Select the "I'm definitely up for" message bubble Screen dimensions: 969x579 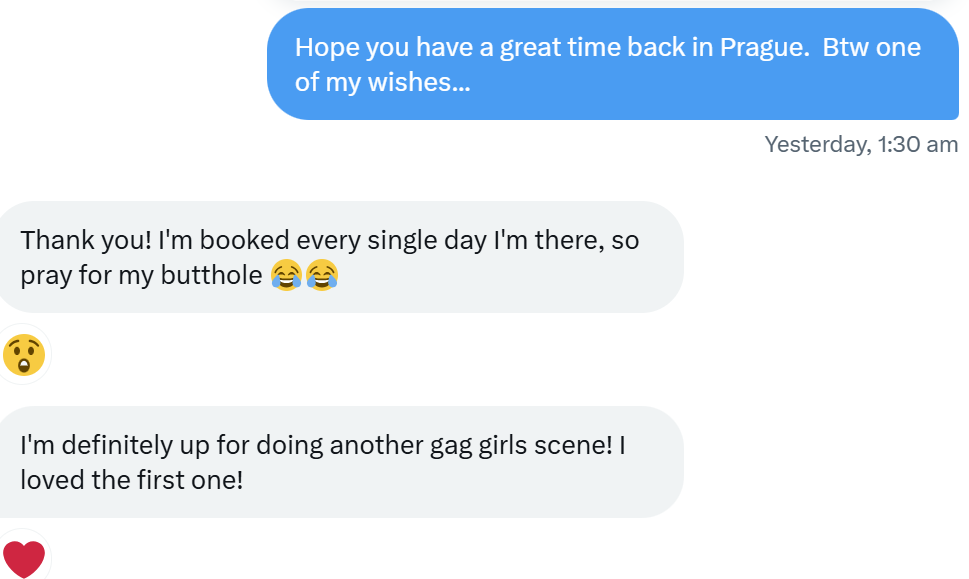point(340,462)
